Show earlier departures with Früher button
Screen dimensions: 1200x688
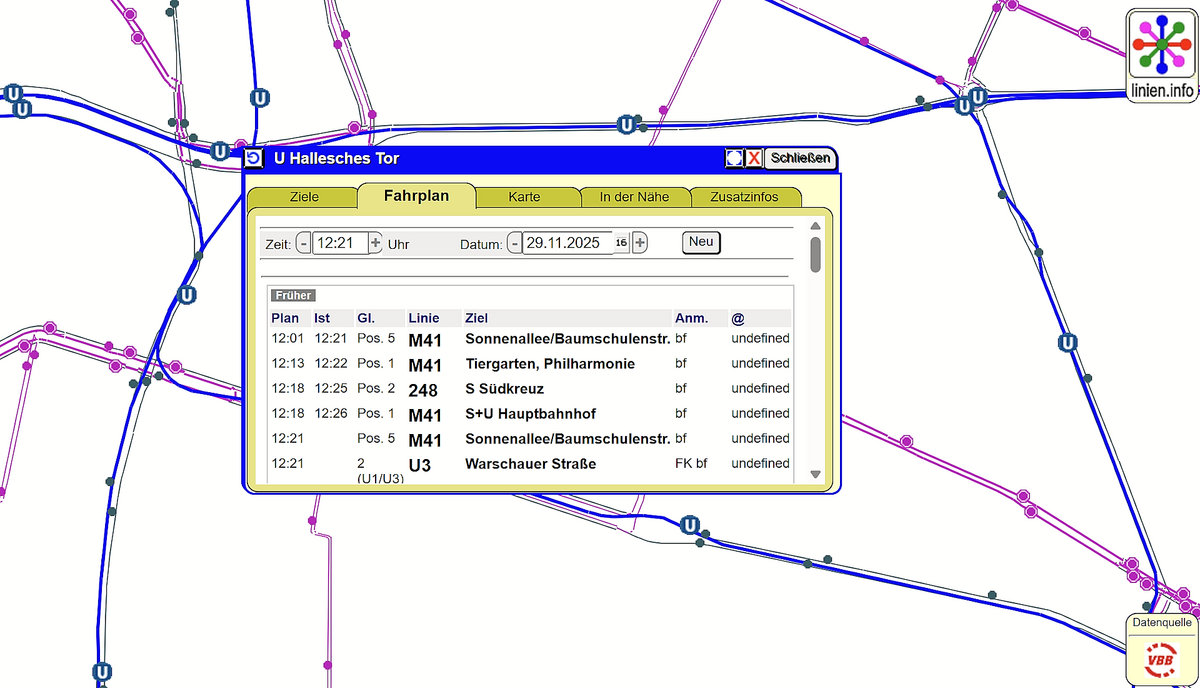tap(292, 295)
